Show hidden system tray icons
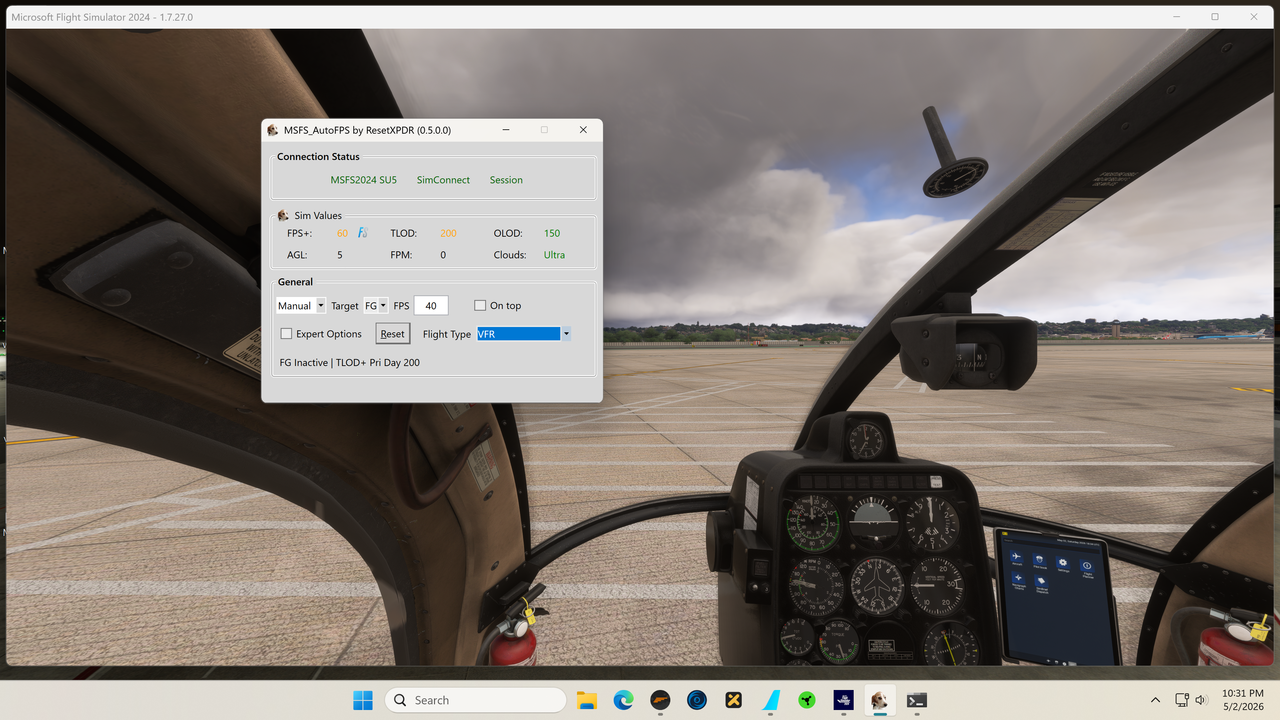 click(x=1156, y=700)
